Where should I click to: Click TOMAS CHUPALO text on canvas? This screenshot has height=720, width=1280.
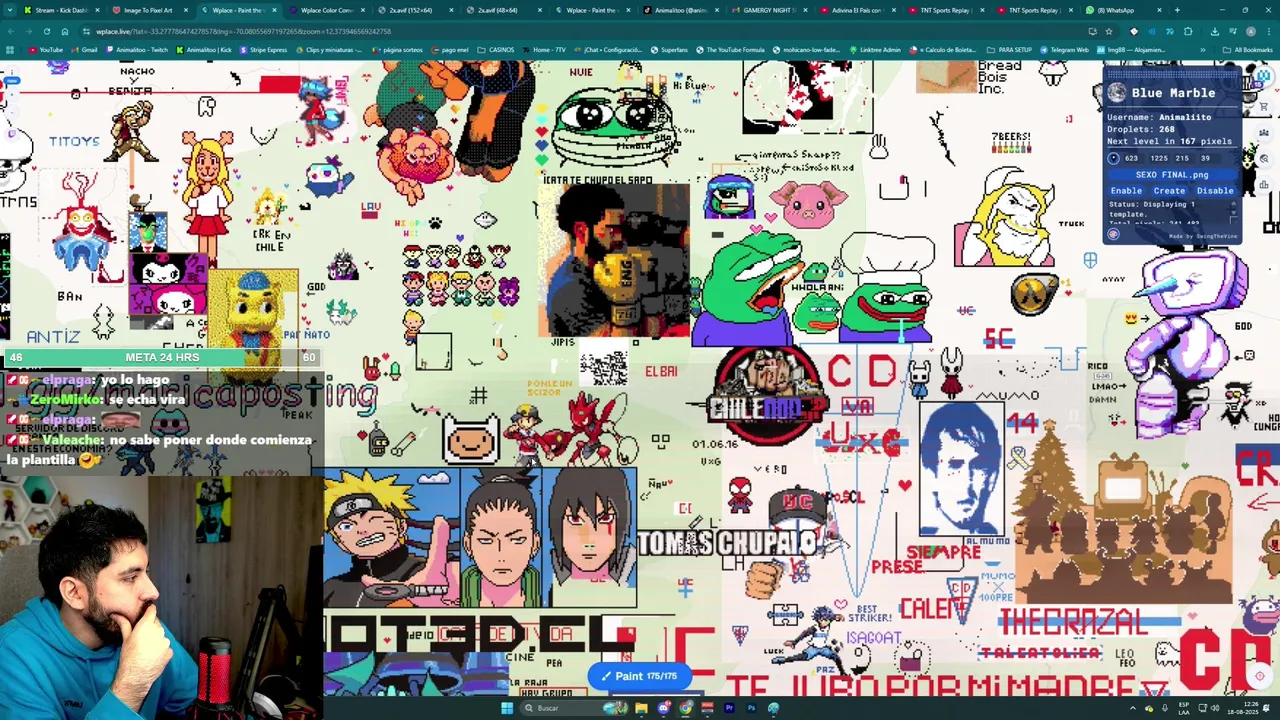[x=729, y=543]
